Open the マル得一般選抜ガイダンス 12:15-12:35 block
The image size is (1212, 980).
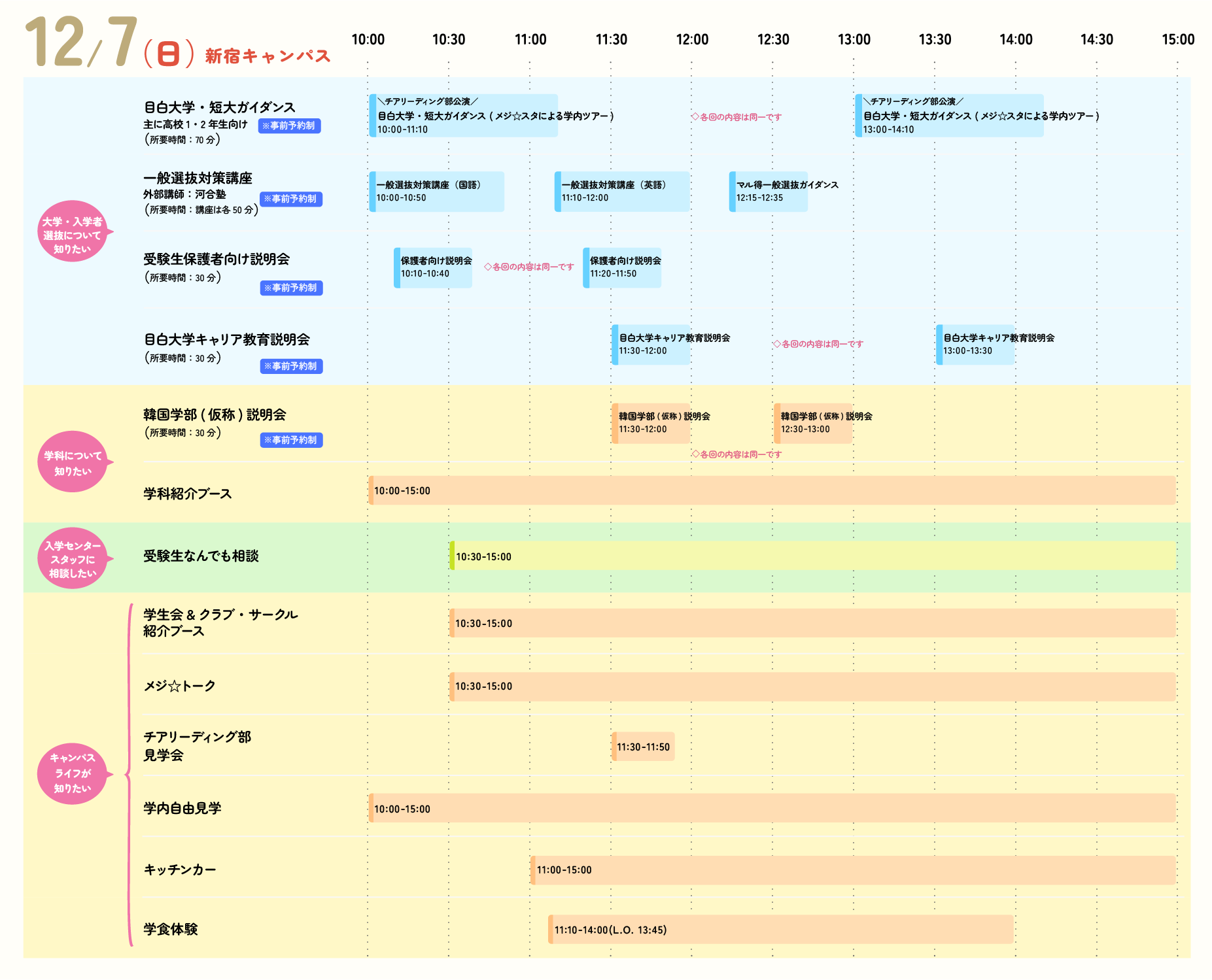(x=769, y=192)
